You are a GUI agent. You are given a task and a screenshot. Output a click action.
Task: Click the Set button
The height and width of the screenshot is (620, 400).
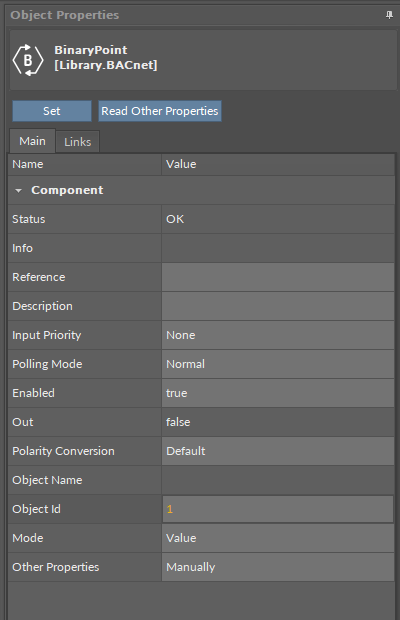coord(52,111)
